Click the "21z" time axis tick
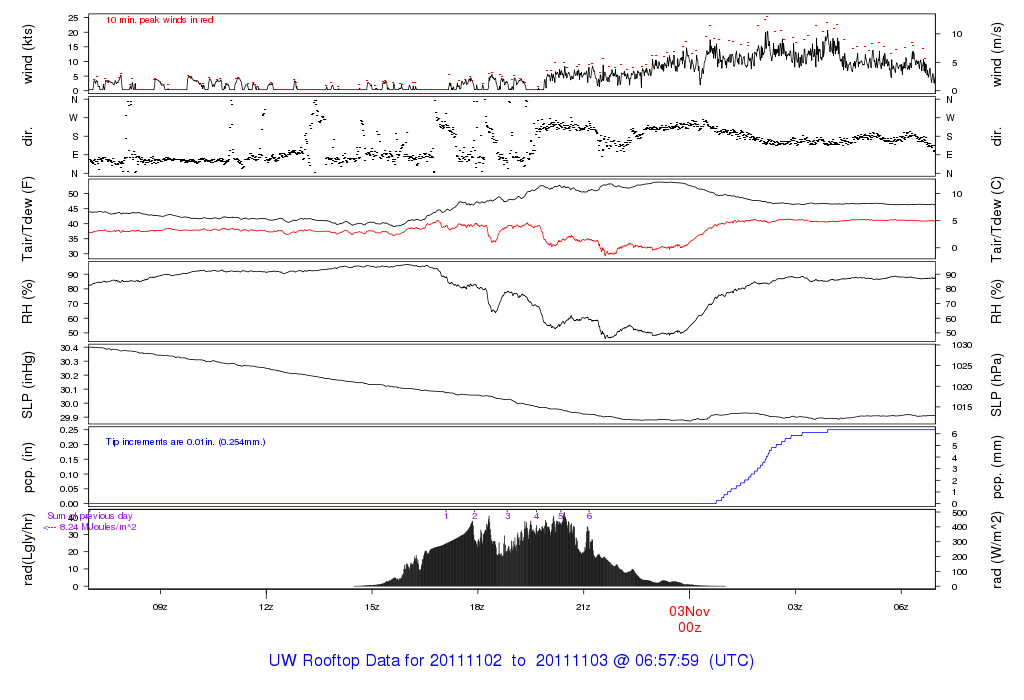Screen dimensions: 1024x700 click(x=583, y=607)
